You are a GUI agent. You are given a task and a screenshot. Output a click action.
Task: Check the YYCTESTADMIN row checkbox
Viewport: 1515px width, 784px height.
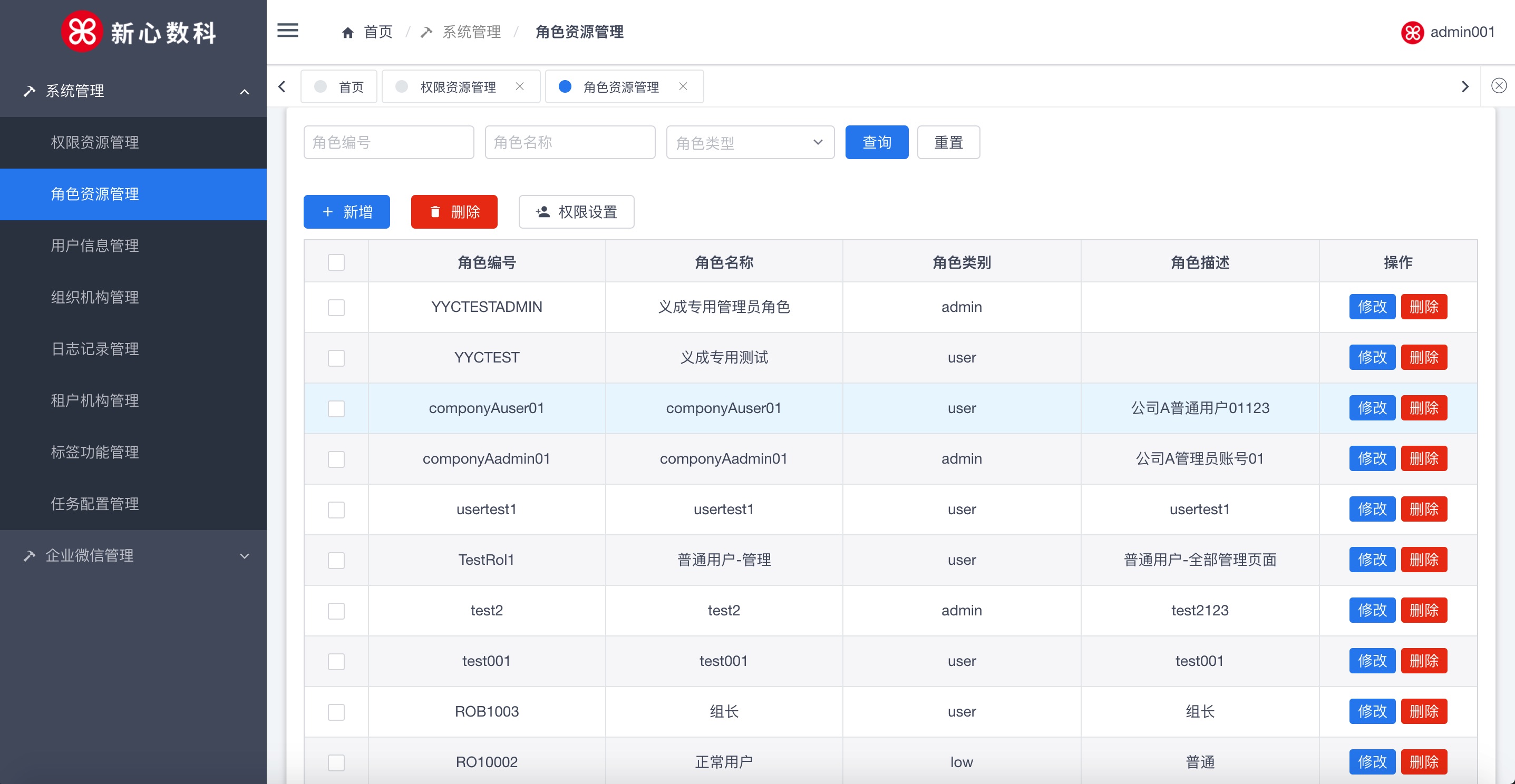pos(336,307)
